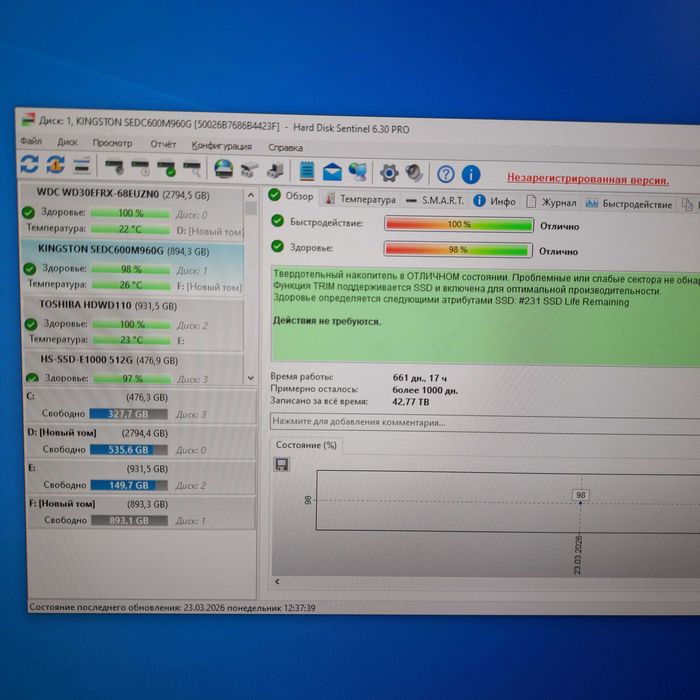Click the app icon in the title bar
700x700 pixels.
click(28, 120)
